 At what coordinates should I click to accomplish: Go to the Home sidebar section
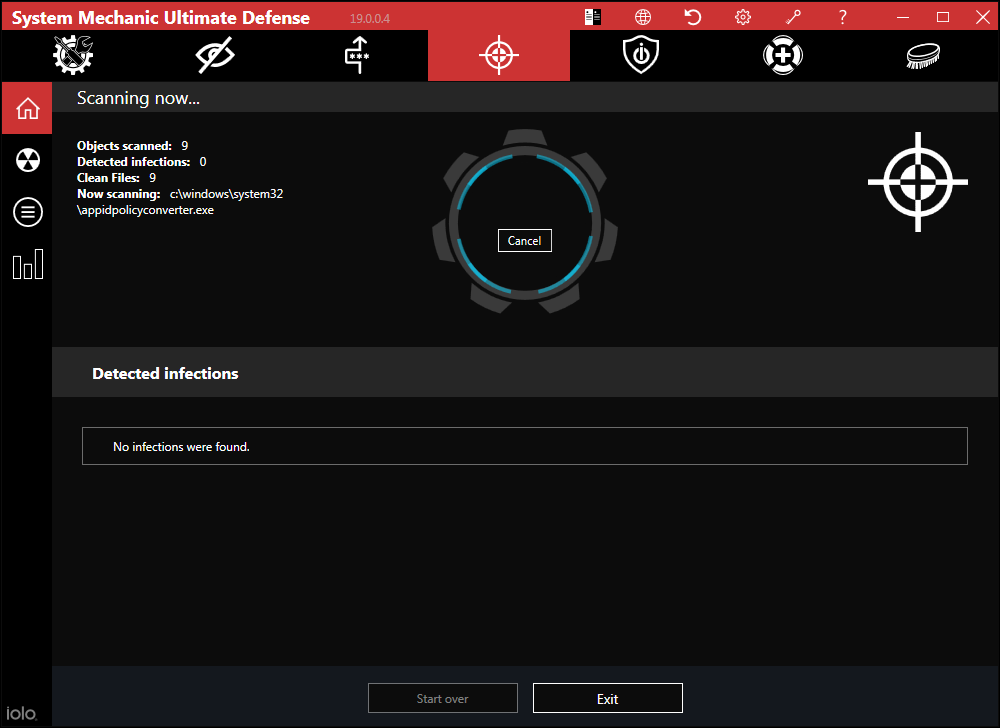click(x=27, y=108)
